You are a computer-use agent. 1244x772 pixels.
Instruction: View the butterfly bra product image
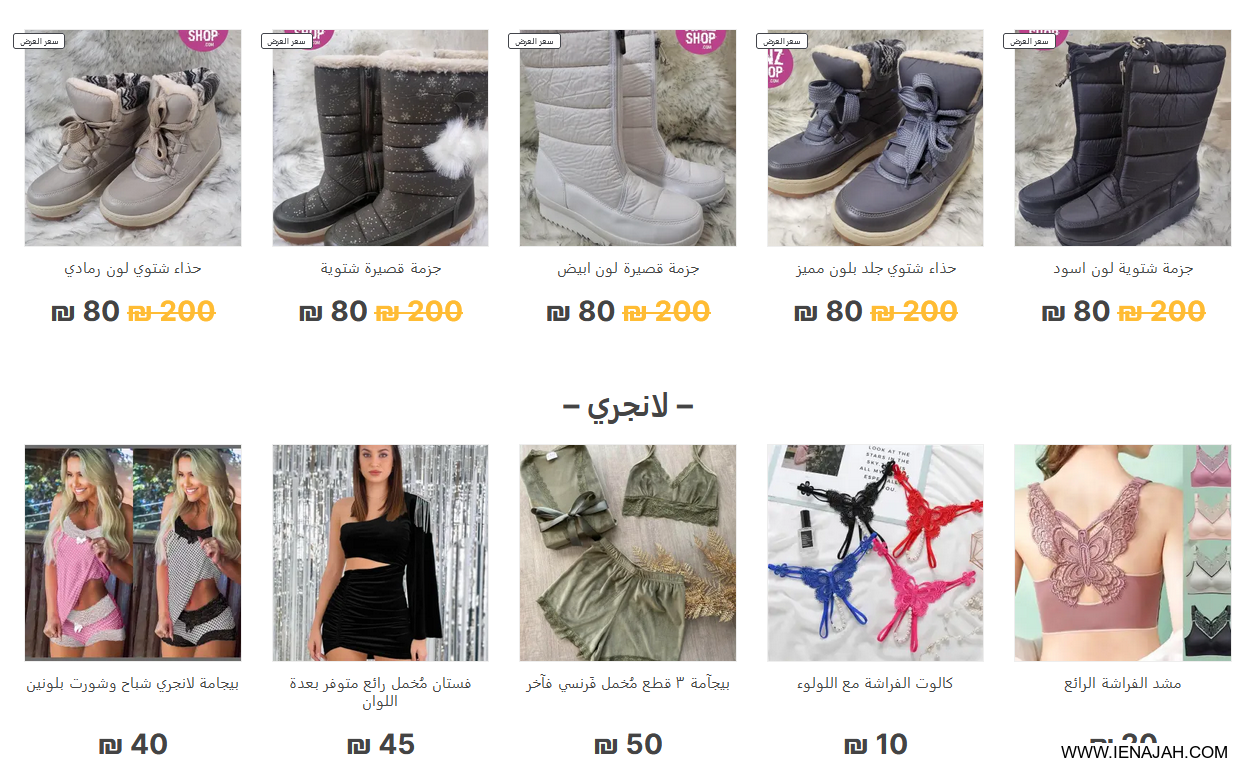click(x=1123, y=553)
